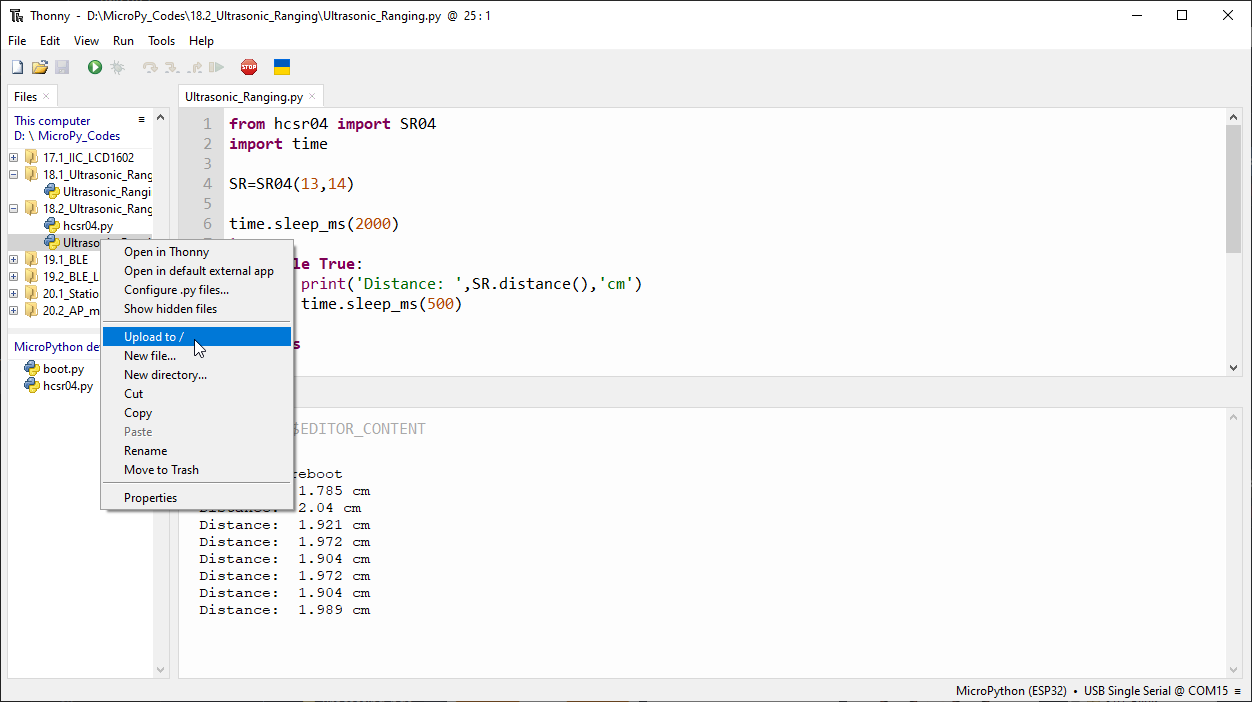
Task: Choose Rename in context menu
Action: click(x=197, y=451)
